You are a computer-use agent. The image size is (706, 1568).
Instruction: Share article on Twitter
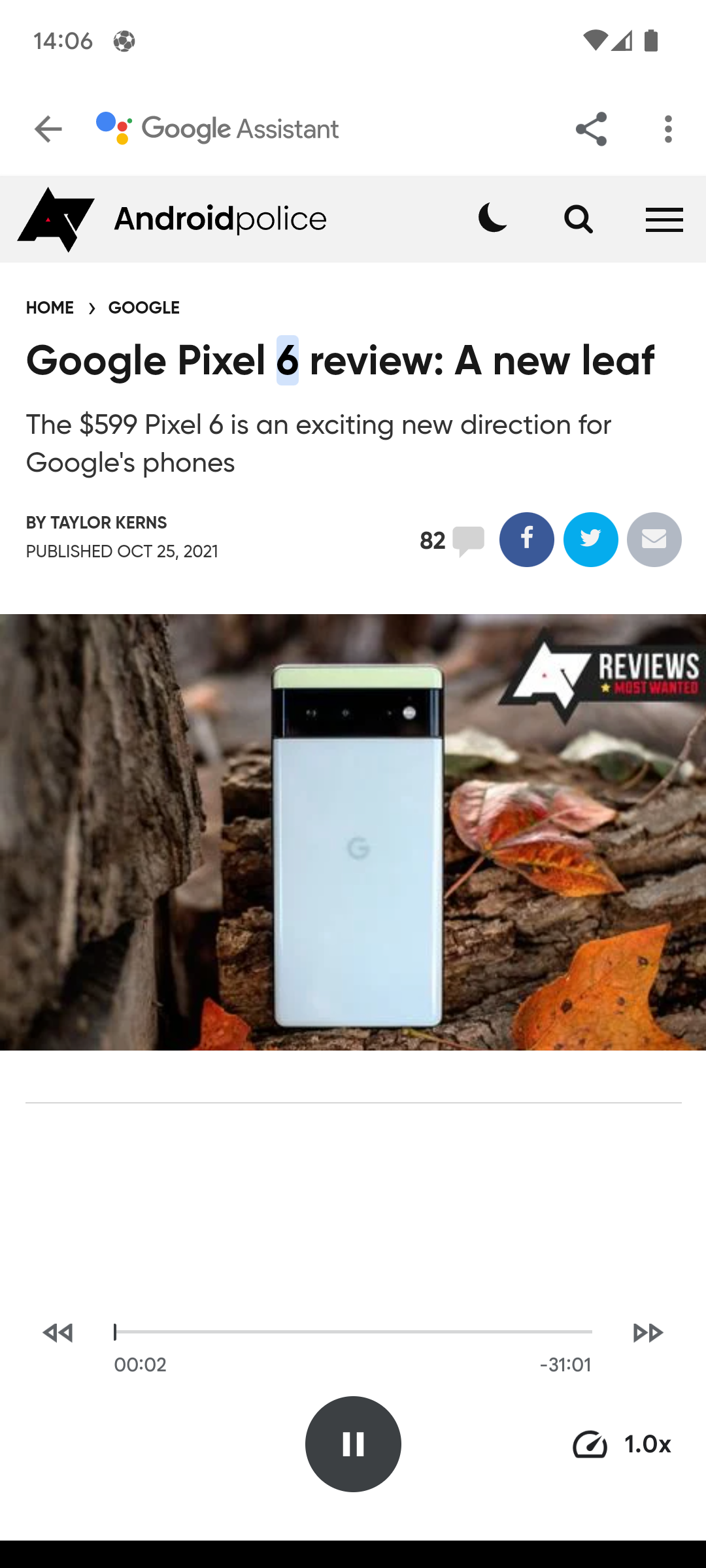591,540
